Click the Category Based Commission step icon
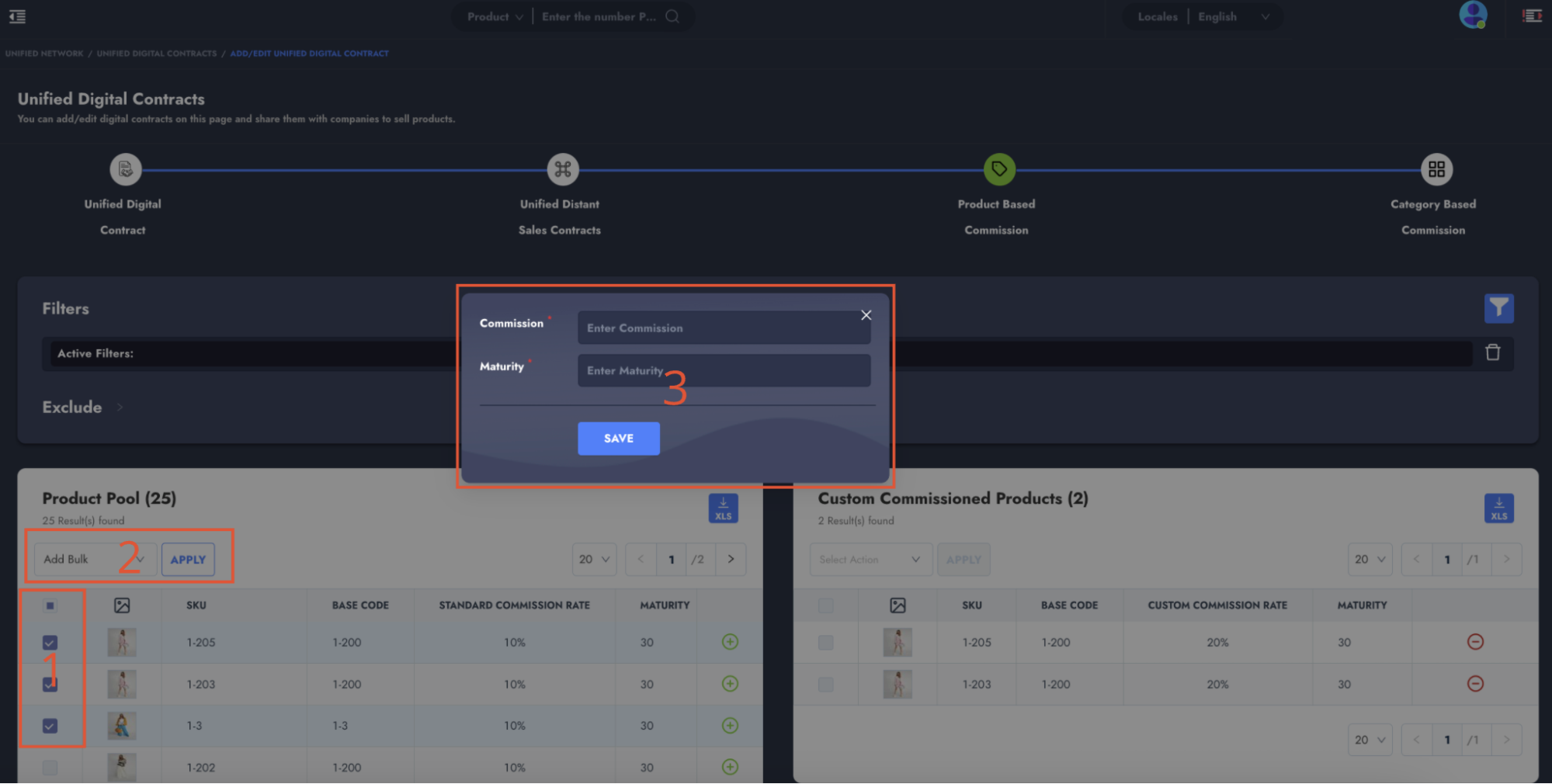The image size is (1552, 784). (x=1436, y=169)
